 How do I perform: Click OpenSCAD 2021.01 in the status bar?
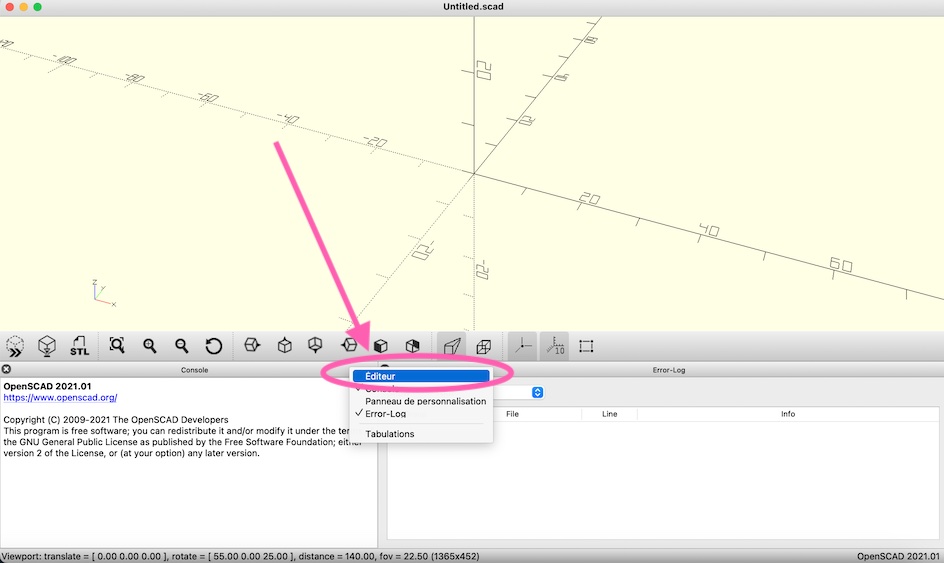[898, 556]
